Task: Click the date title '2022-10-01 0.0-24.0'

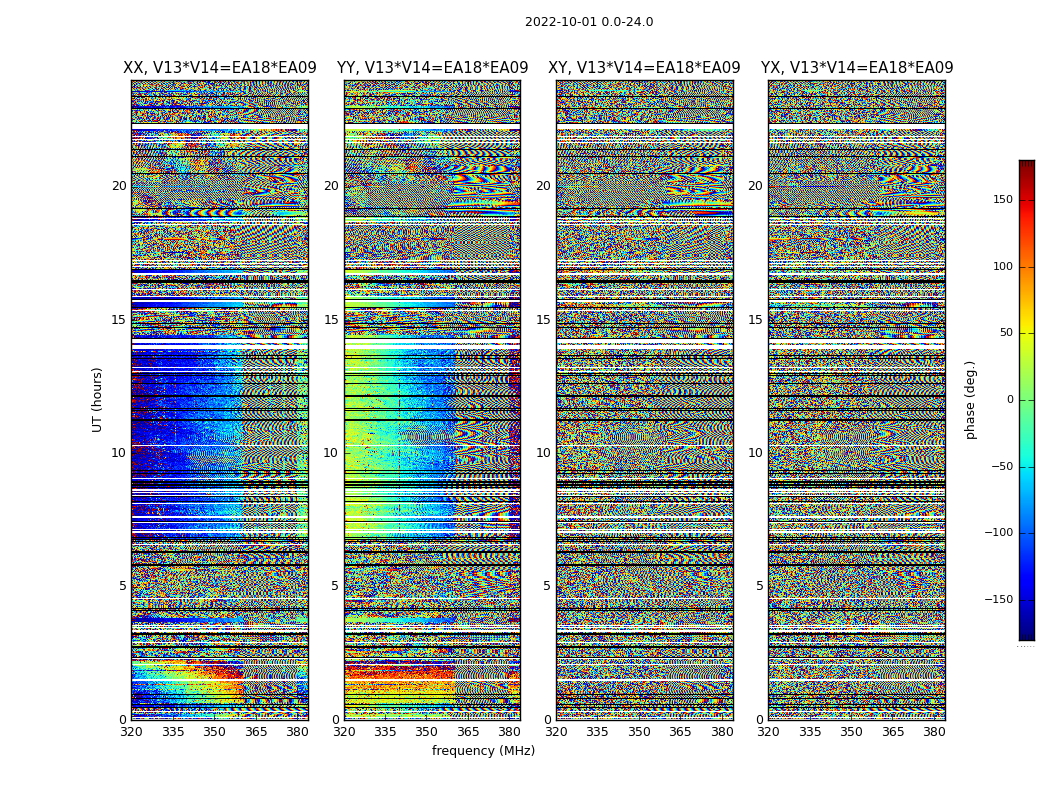Action: [589, 22]
